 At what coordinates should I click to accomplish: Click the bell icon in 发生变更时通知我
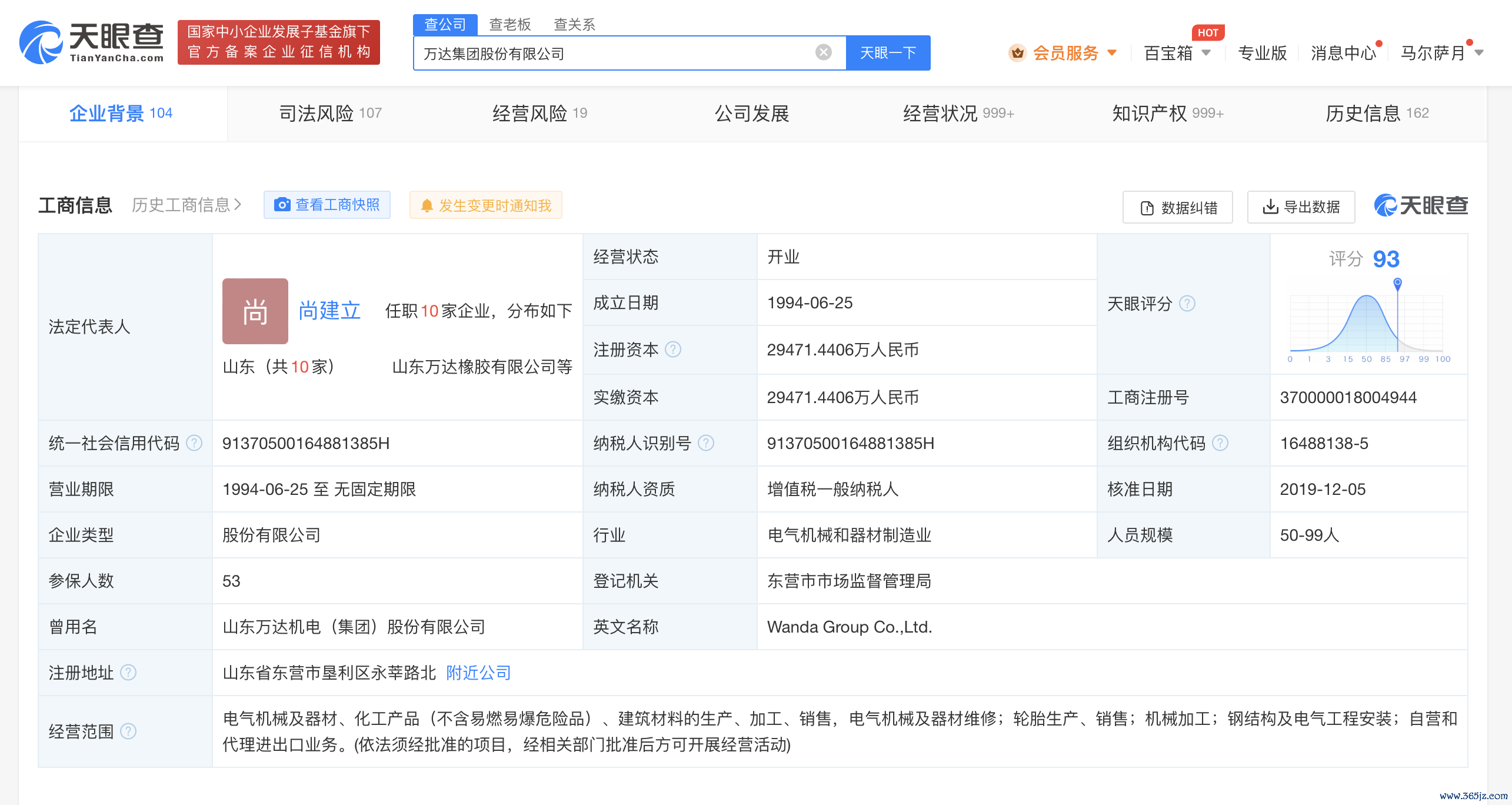click(427, 206)
